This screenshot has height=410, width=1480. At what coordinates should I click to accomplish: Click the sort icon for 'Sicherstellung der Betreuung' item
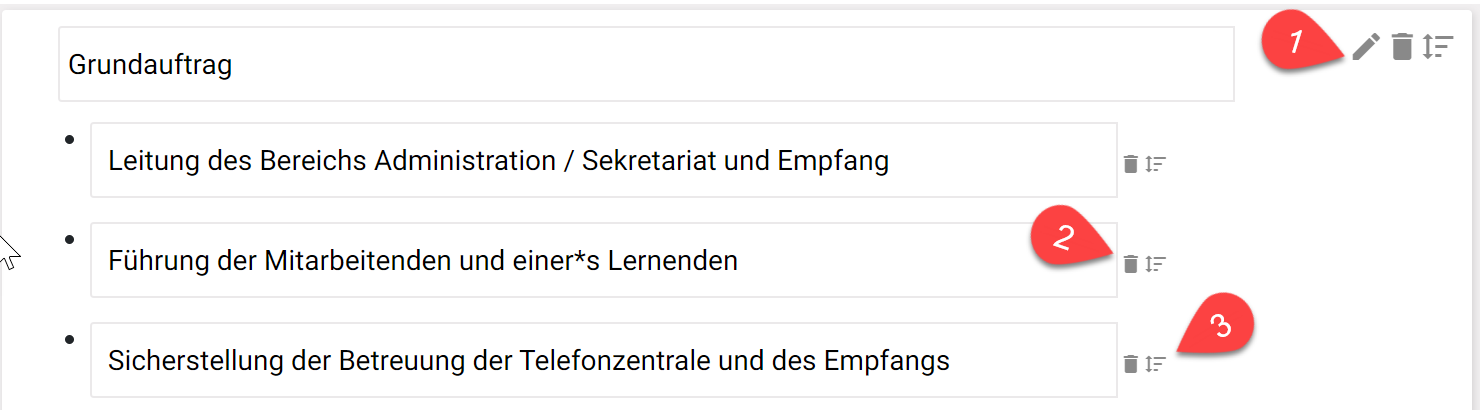[1156, 364]
